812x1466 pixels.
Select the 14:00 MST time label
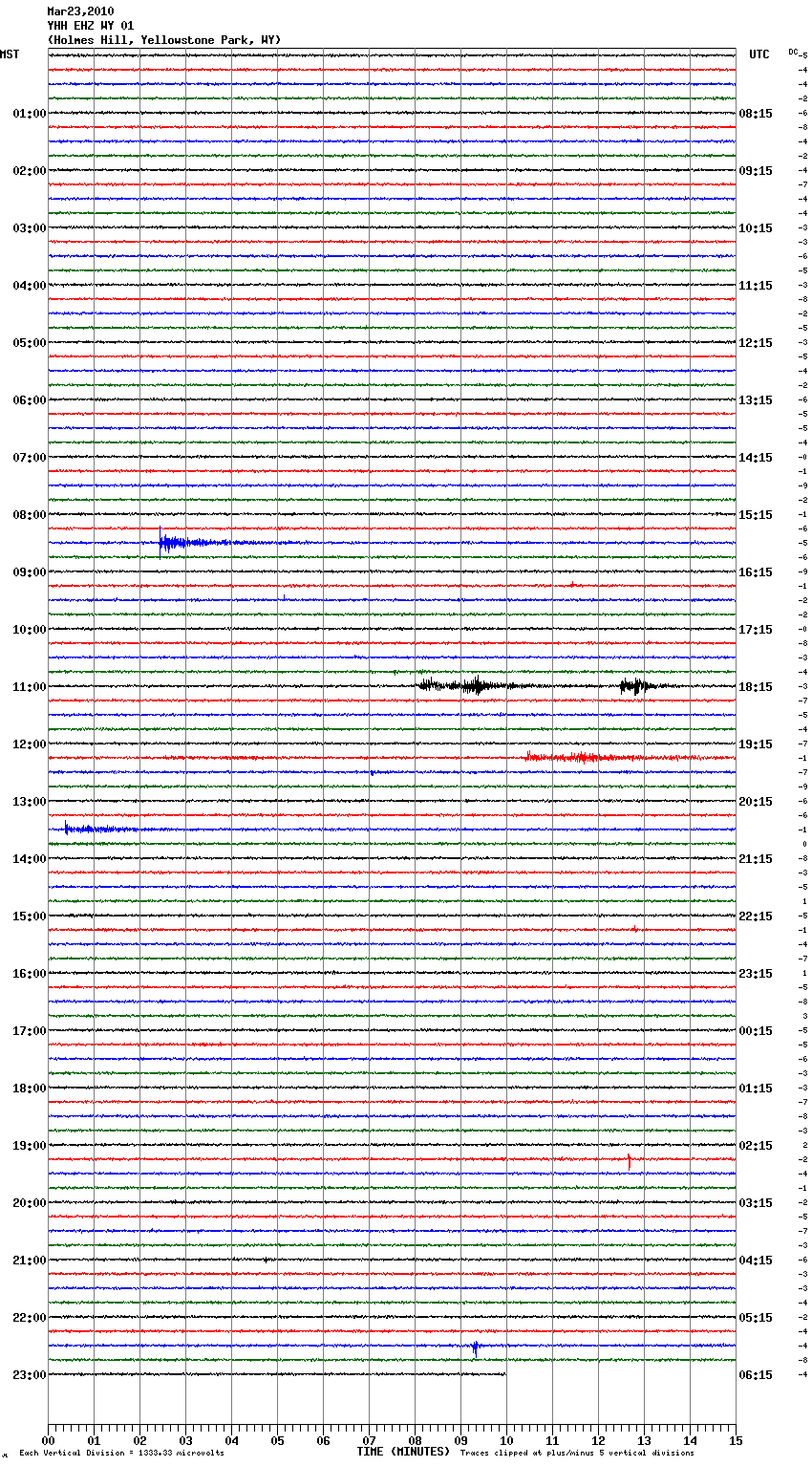click(x=30, y=859)
